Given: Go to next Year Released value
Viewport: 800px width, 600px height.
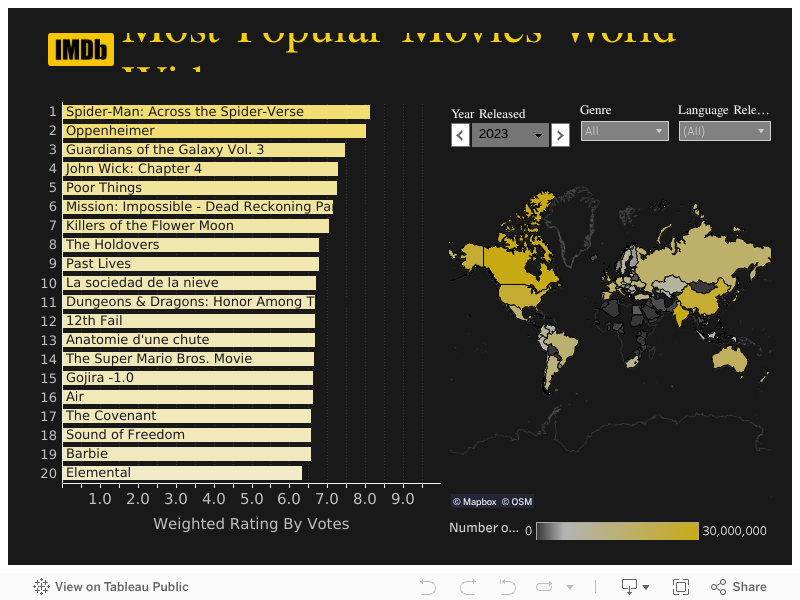Looking at the screenshot, I should pyautogui.click(x=560, y=135).
